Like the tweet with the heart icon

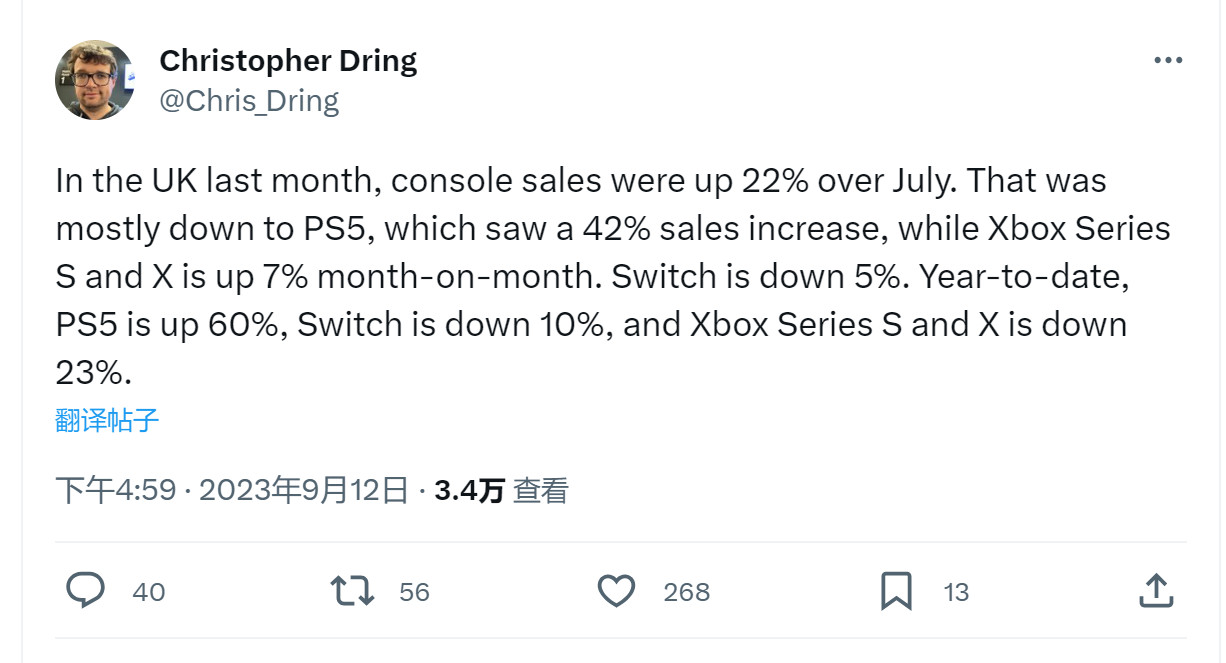(x=616, y=591)
